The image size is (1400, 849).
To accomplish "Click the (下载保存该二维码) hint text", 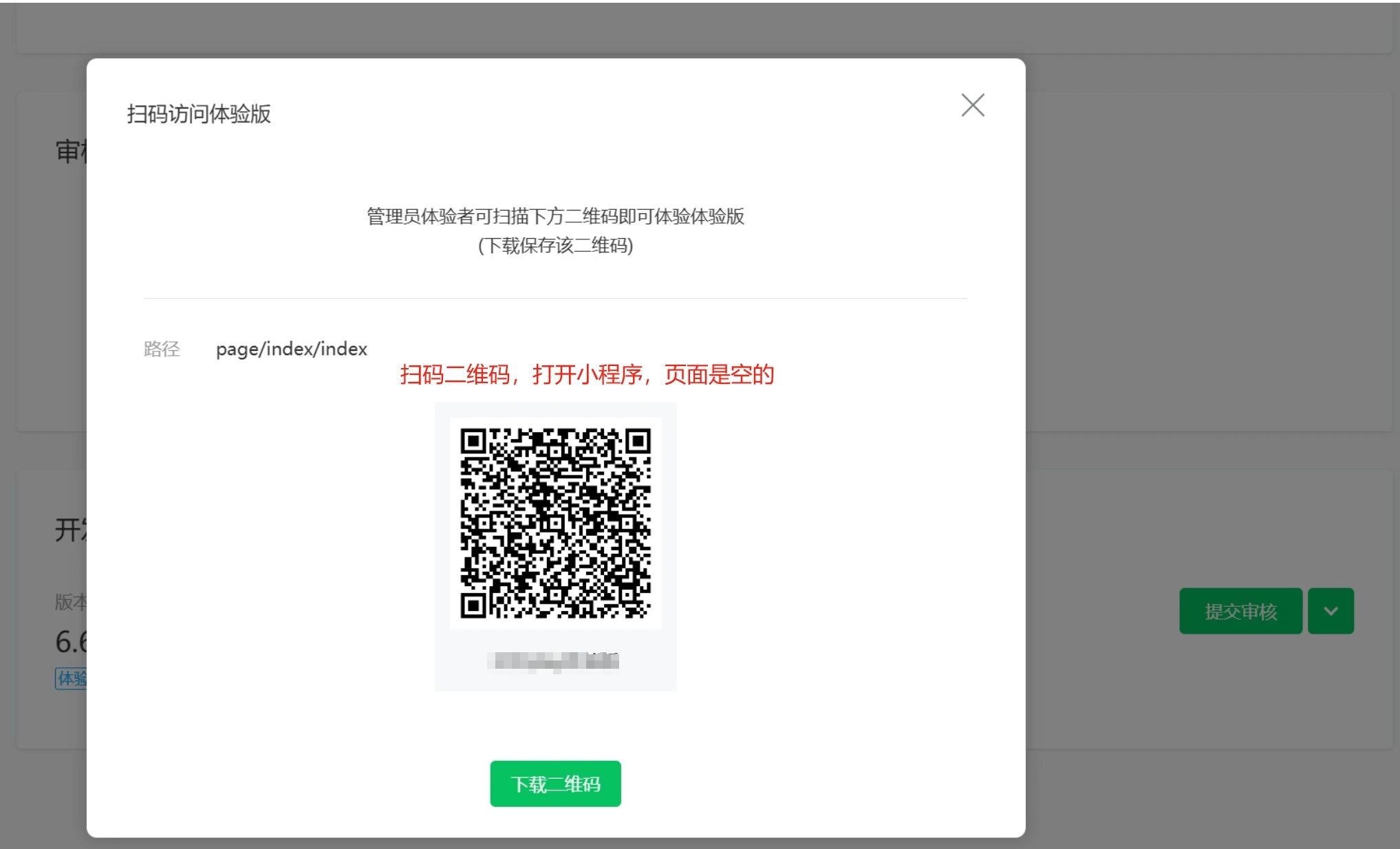I will pos(555,246).
